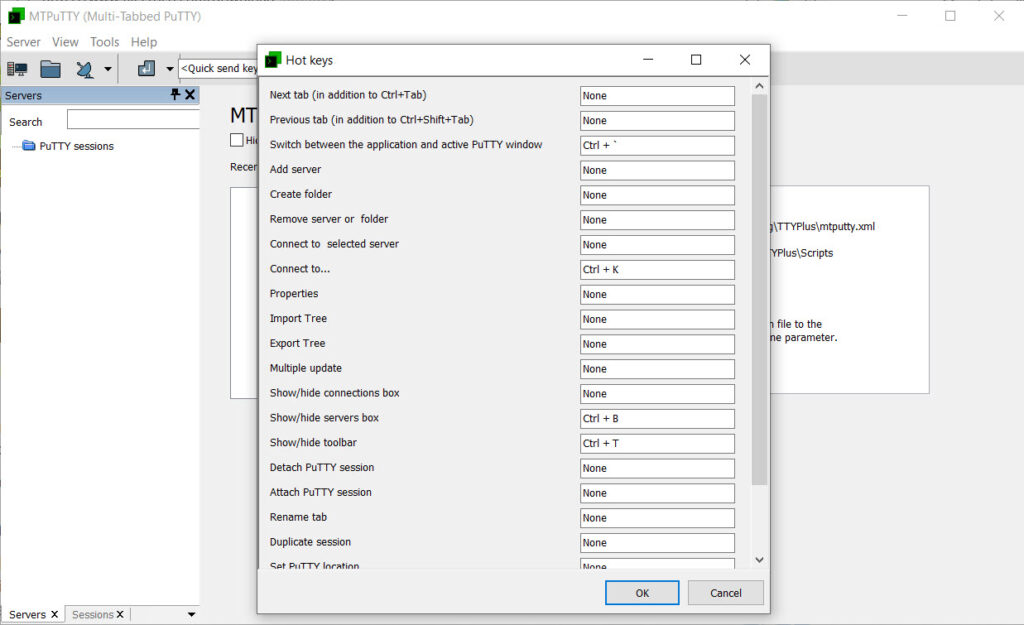
Task: Select PuTTY sessions folder icon in tree
Action: [29, 146]
